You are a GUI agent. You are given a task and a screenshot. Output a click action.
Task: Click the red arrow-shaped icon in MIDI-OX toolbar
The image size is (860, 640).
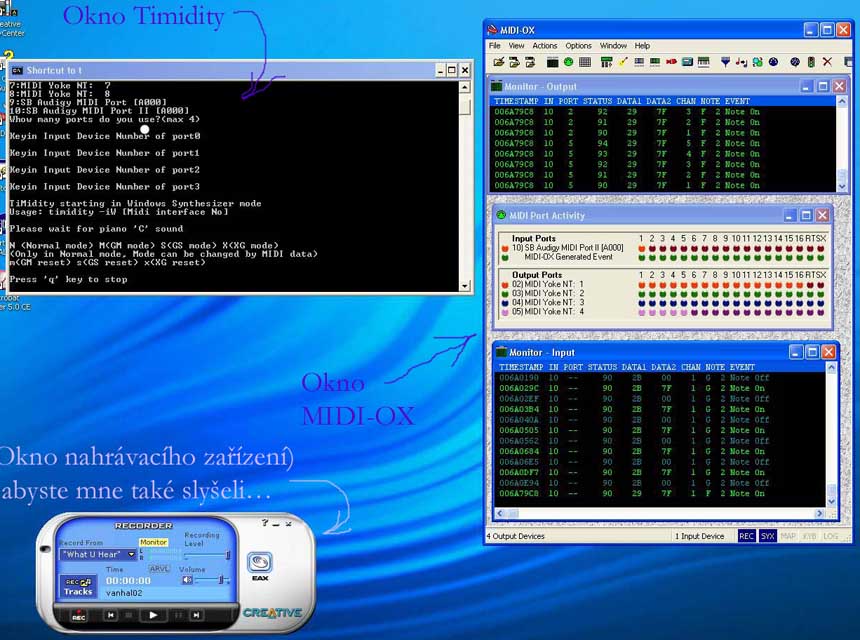click(671, 62)
